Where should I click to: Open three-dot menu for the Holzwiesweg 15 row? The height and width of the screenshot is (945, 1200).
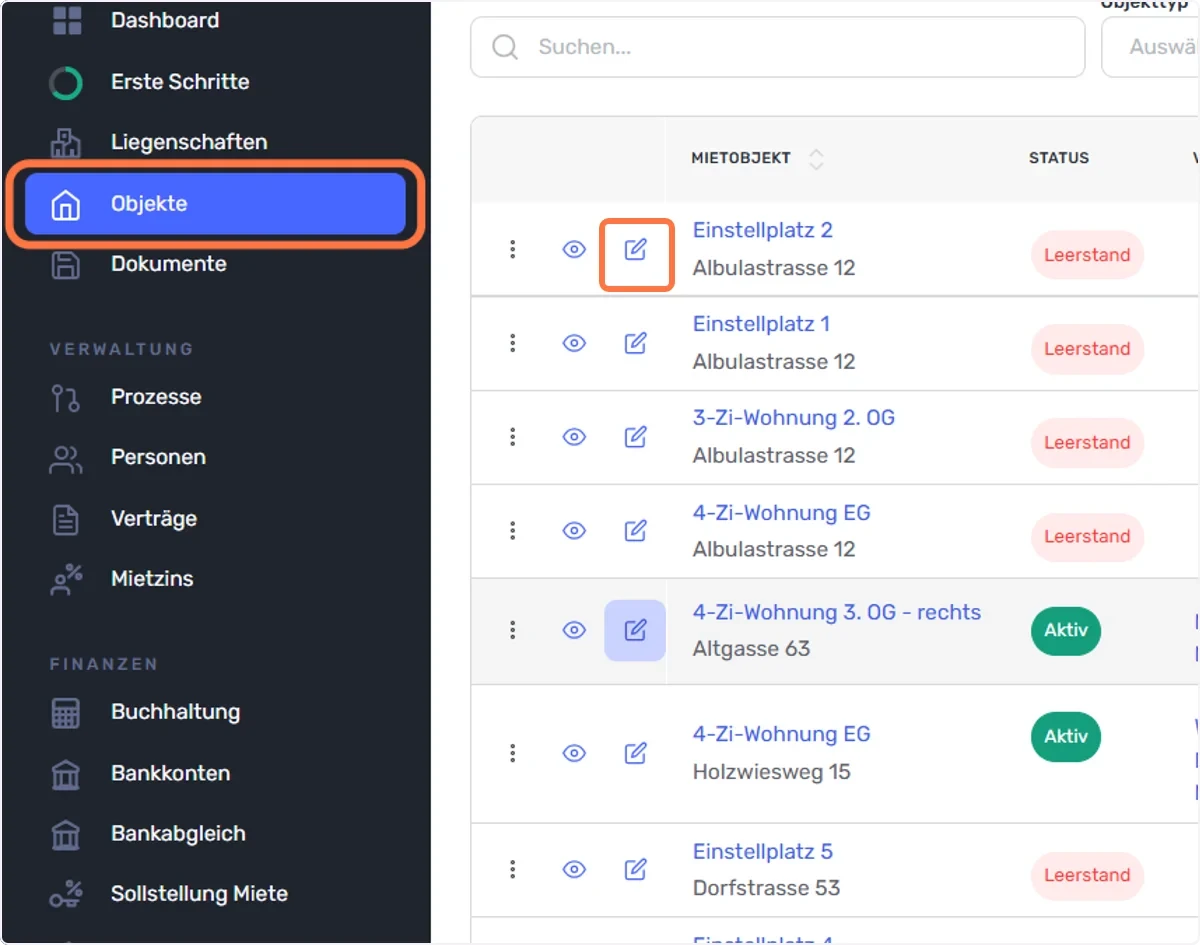click(x=513, y=753)
